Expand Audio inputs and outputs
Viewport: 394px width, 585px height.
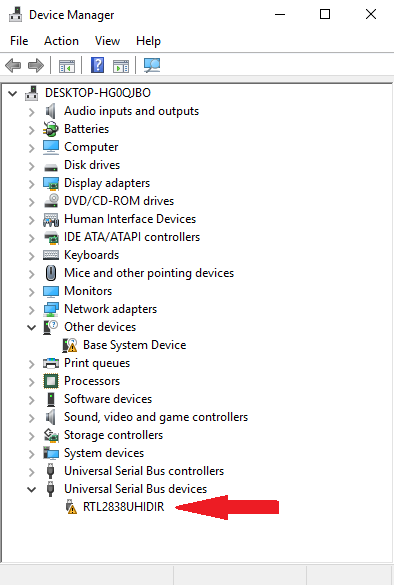tap(32, 112)
